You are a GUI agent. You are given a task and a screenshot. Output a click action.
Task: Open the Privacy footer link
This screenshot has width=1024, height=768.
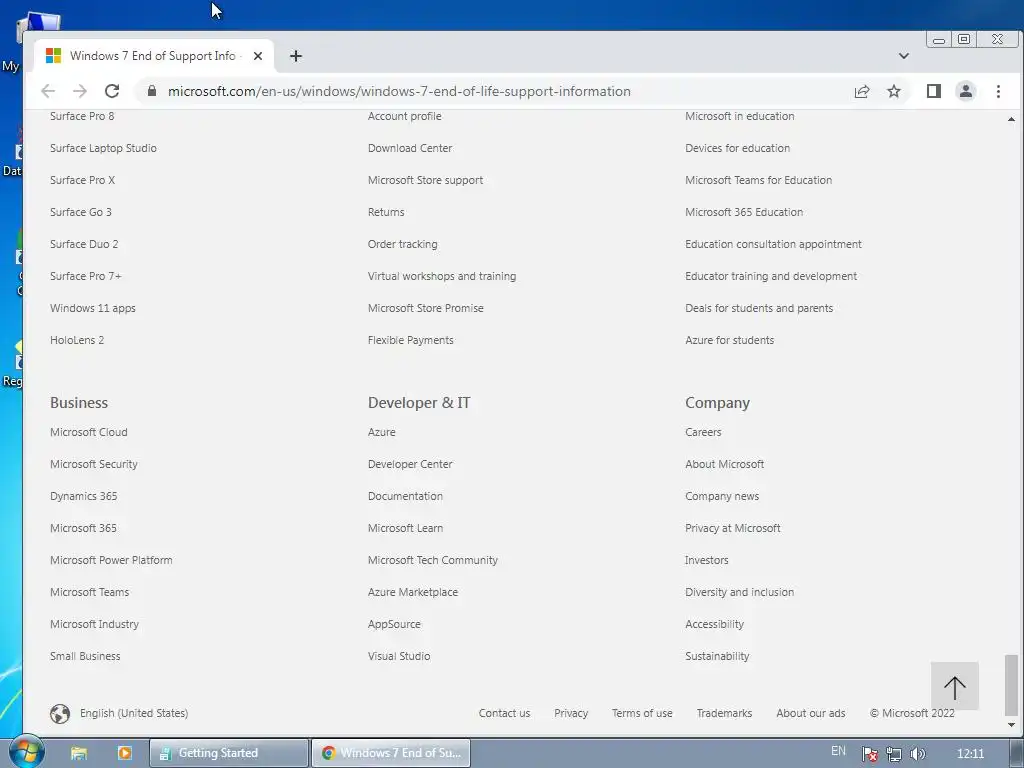571,713
